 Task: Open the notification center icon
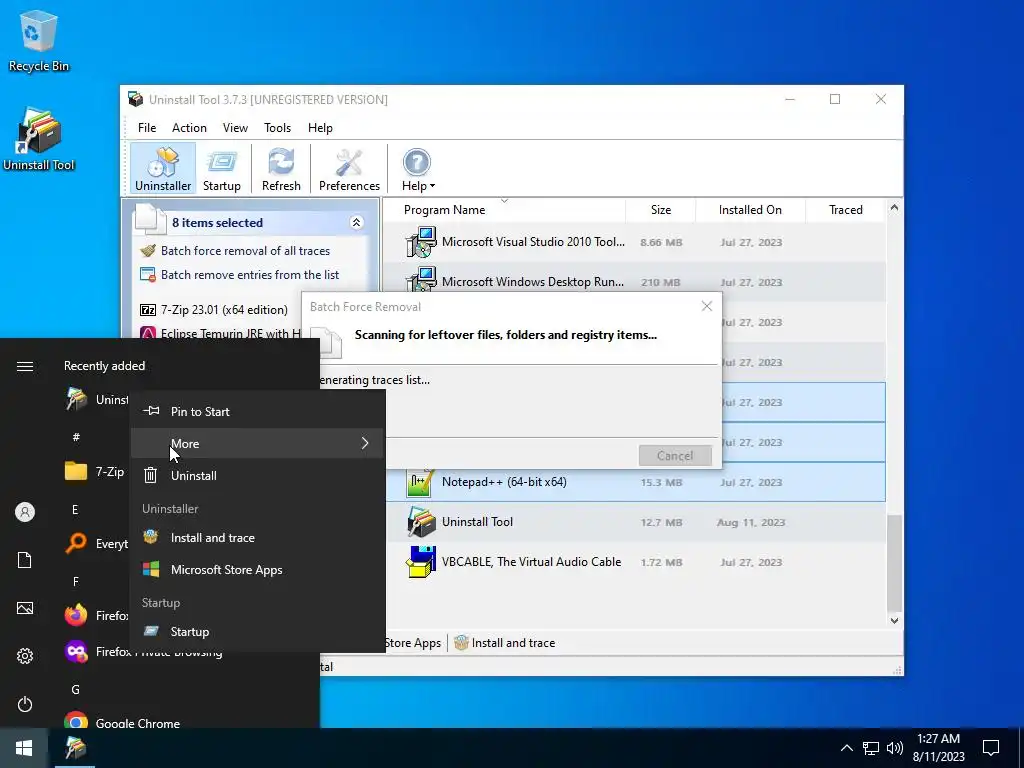pyautogui.click(x=991, y=748)
